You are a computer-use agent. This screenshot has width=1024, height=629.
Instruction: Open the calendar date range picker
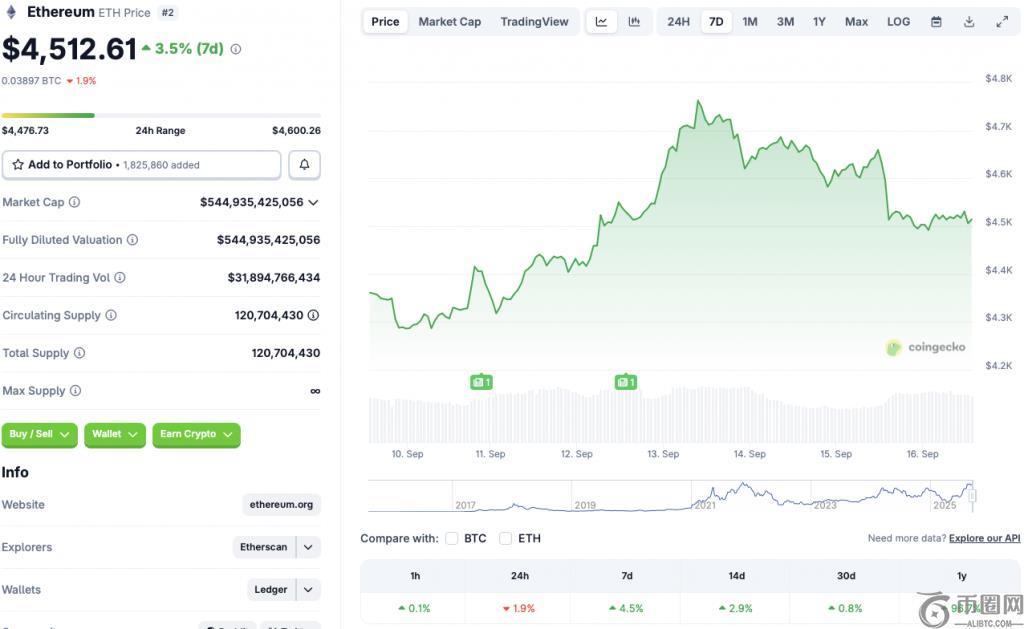936,22
